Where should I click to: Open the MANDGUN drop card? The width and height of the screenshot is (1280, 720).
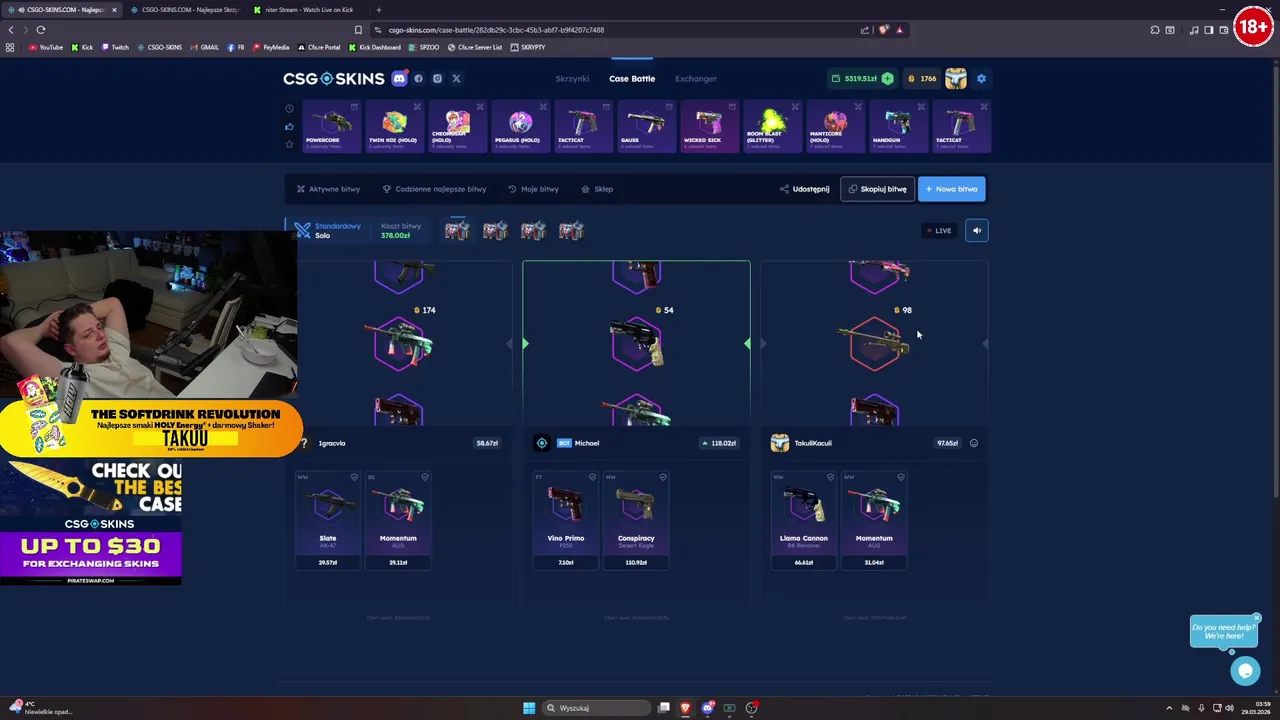[x=898, y=127]
